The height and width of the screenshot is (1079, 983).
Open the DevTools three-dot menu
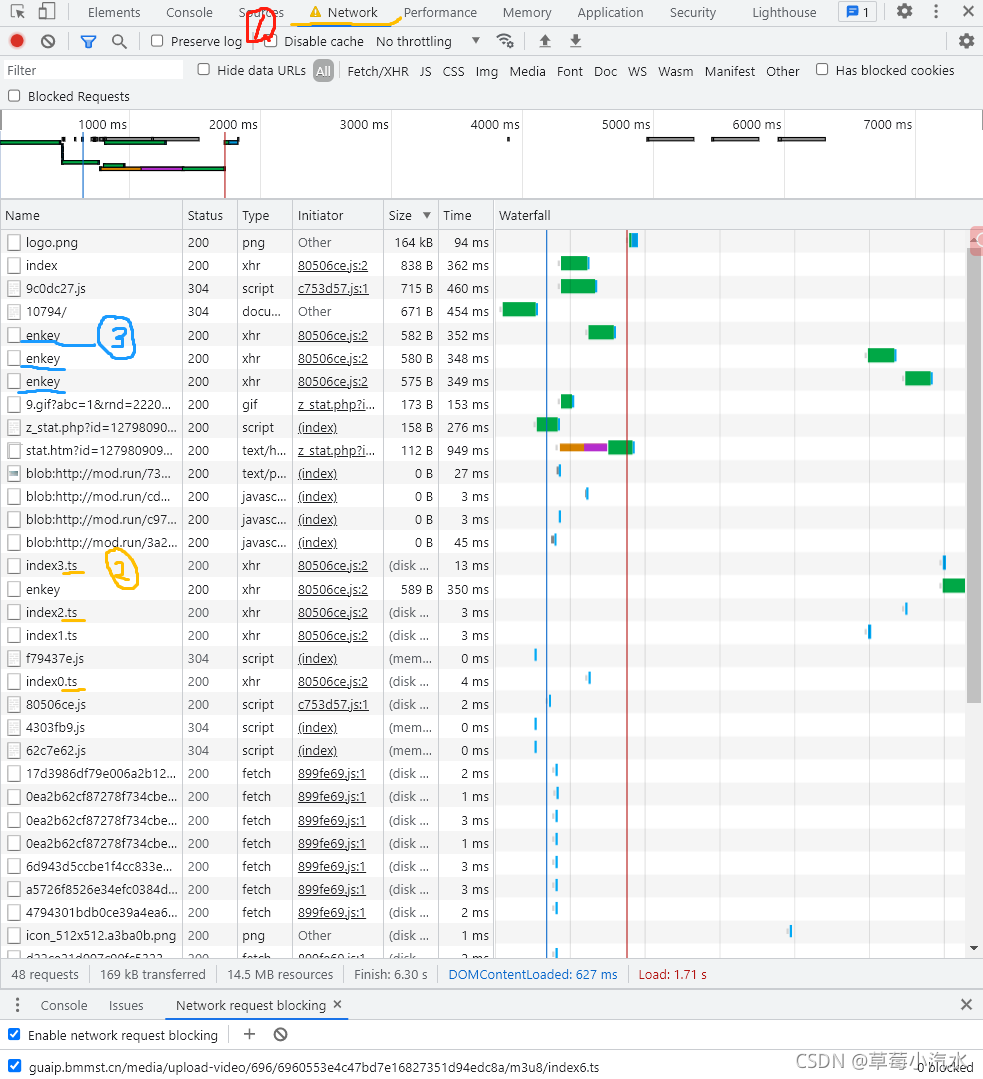(936, 12)
